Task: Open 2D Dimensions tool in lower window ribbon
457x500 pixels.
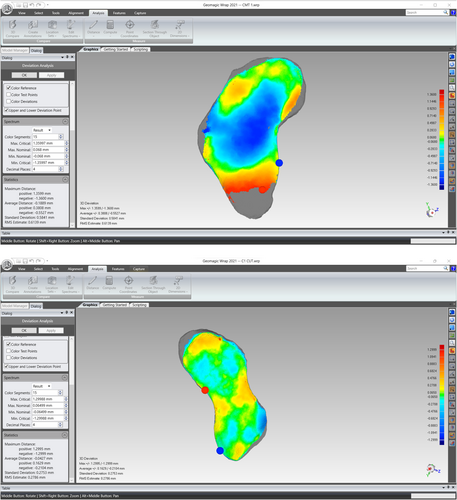Action: tap(179, 284)
